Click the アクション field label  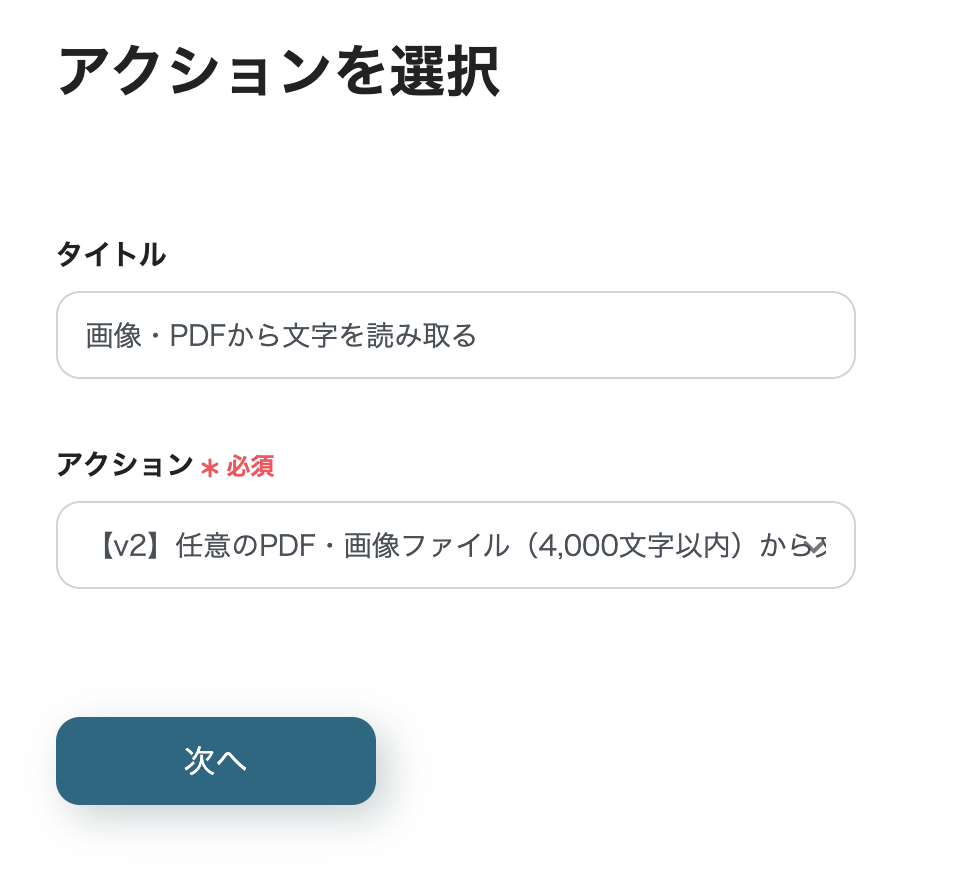[124, 465]
